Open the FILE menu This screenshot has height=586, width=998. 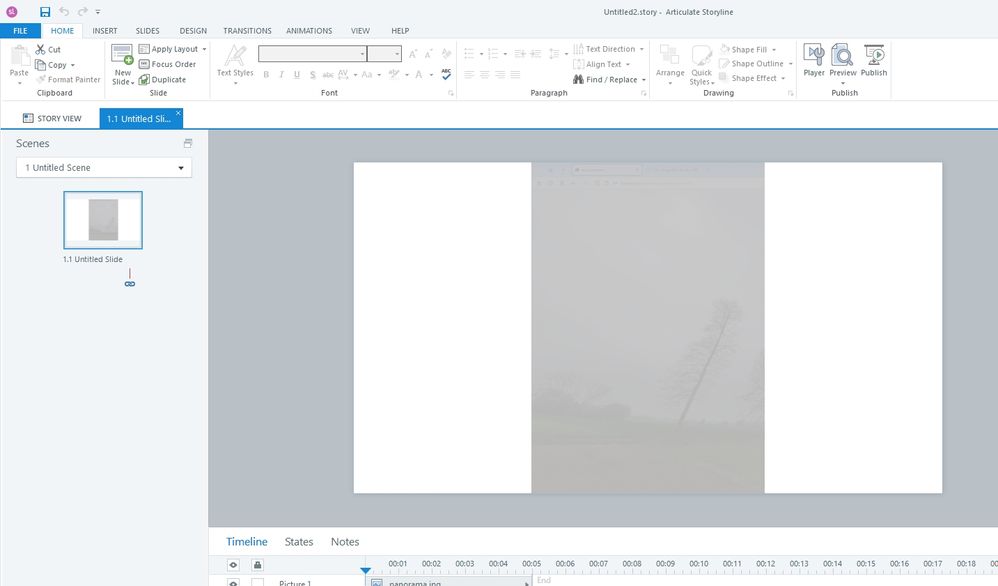tap(20, 31)
